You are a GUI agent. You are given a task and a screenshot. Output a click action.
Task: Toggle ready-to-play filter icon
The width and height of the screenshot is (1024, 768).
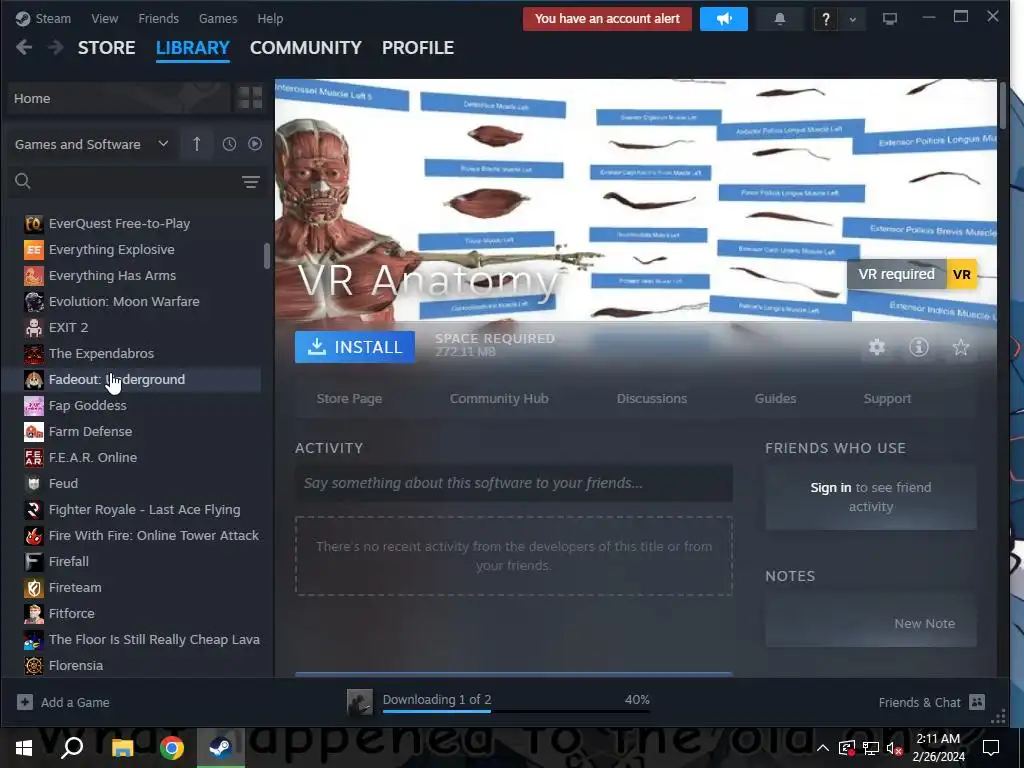pyautogui.click(x=255, y=144)
